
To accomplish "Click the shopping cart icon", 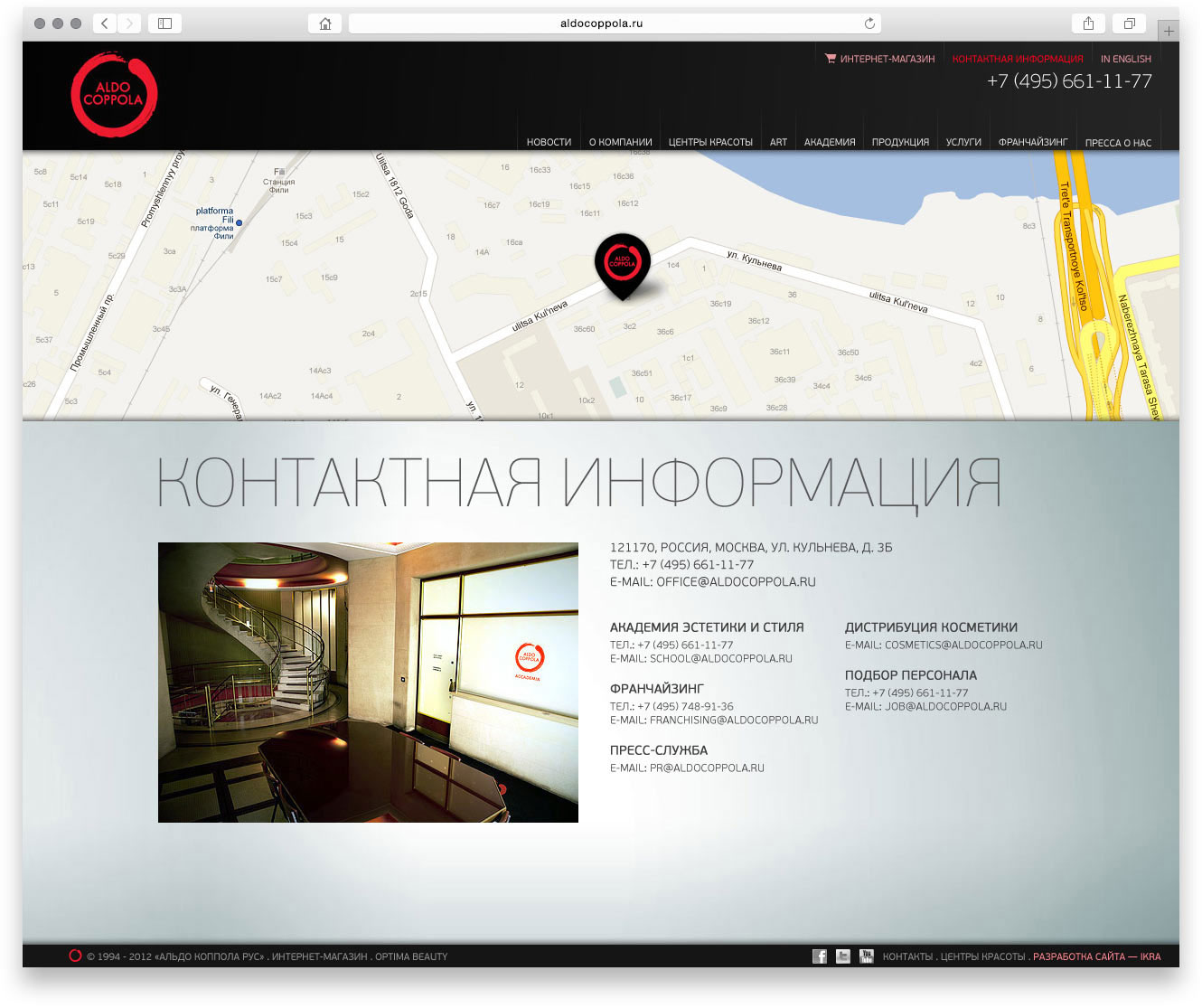I will [831, 59].
